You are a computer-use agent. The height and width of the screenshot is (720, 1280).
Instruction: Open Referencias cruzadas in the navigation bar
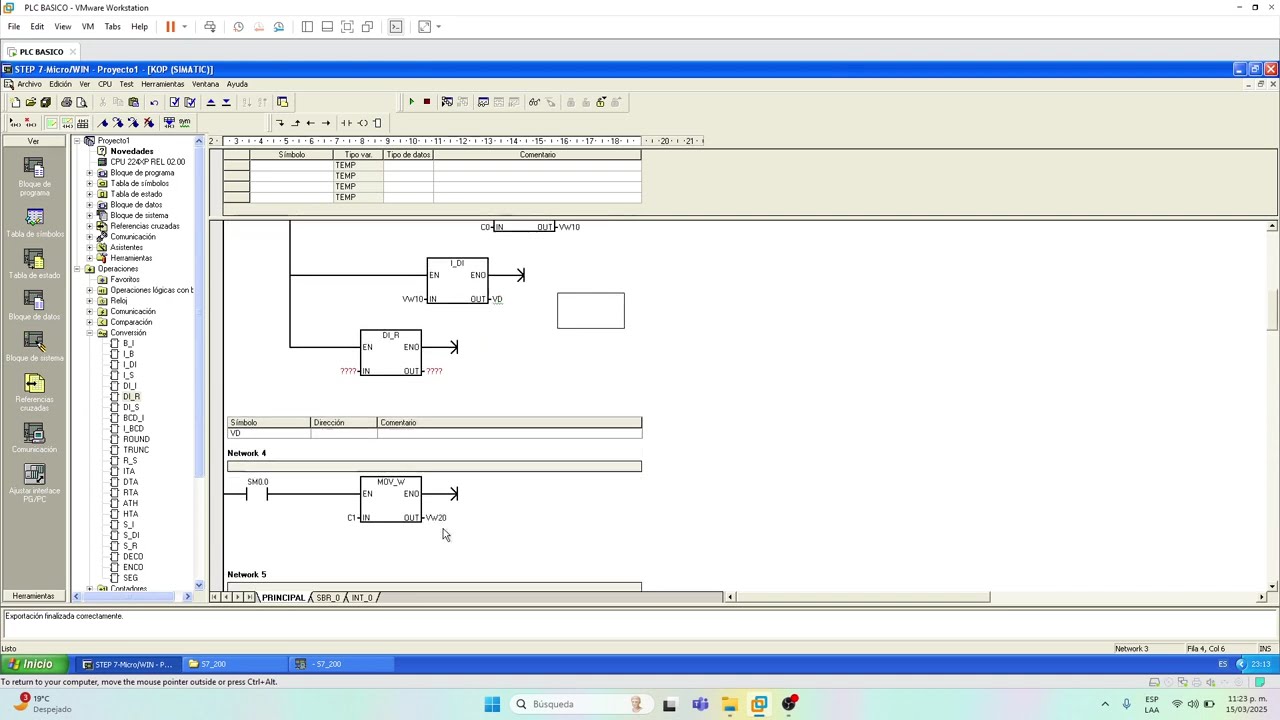tap(34, 392)
